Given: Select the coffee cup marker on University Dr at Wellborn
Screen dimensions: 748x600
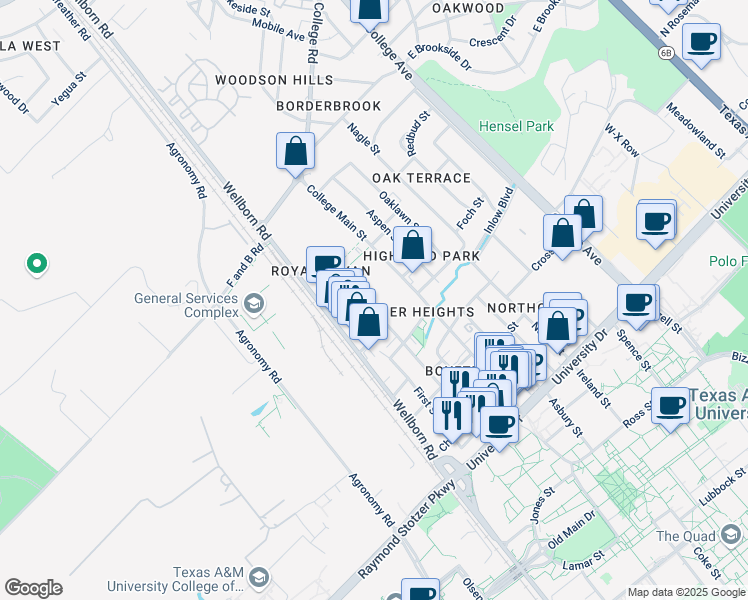Looking at the screenshot, I should pyautogui.click(x=499, y=426).
